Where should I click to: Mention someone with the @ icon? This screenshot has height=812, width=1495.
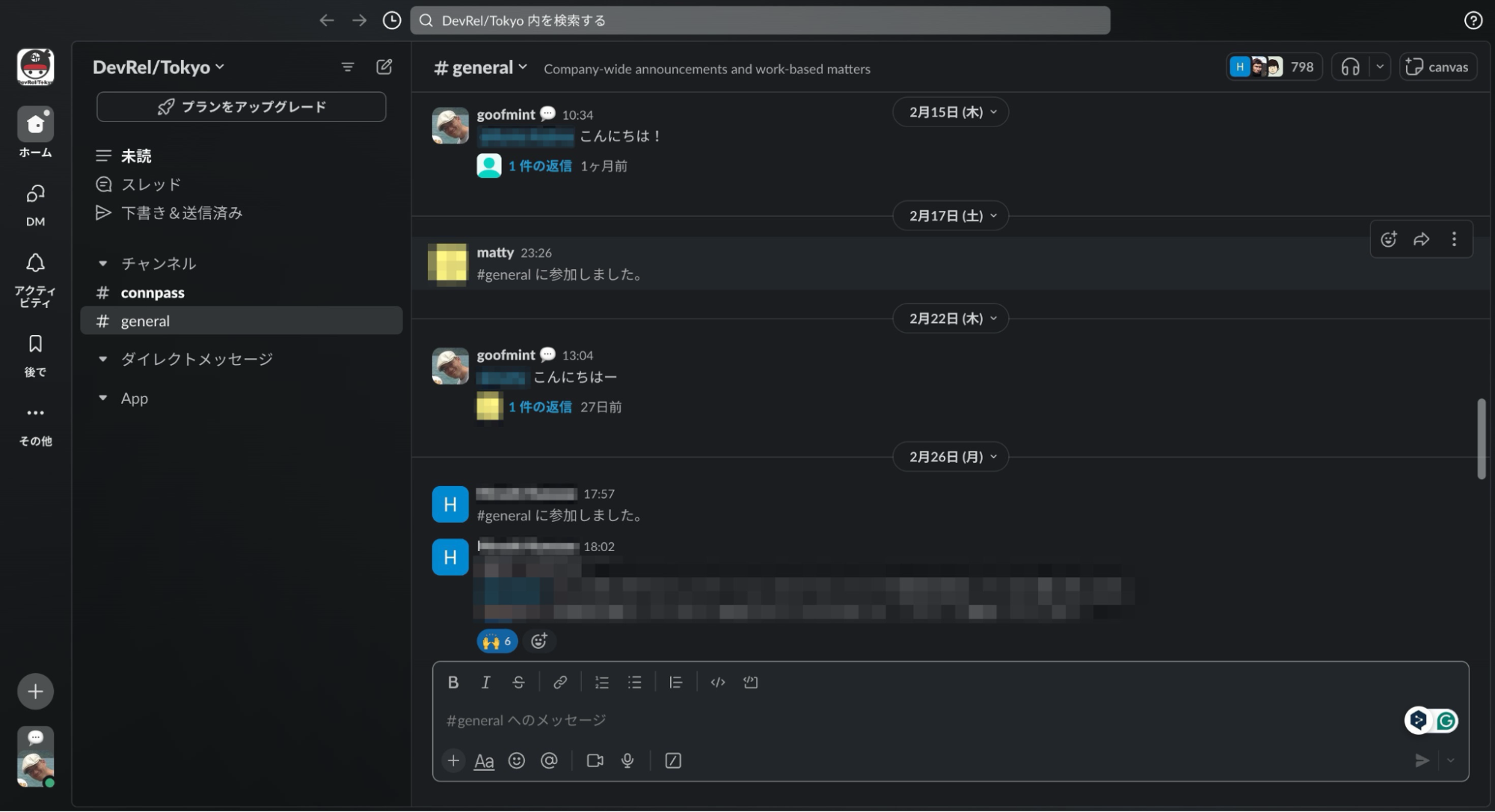(x=549, y=761)
